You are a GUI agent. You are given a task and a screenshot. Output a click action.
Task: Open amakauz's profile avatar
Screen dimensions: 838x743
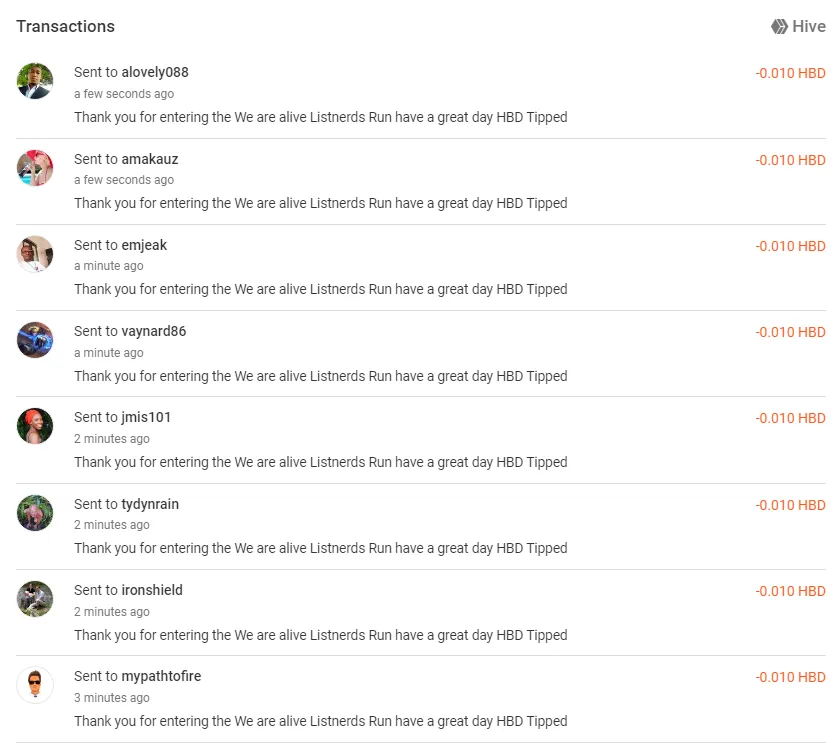pos(35,168)
